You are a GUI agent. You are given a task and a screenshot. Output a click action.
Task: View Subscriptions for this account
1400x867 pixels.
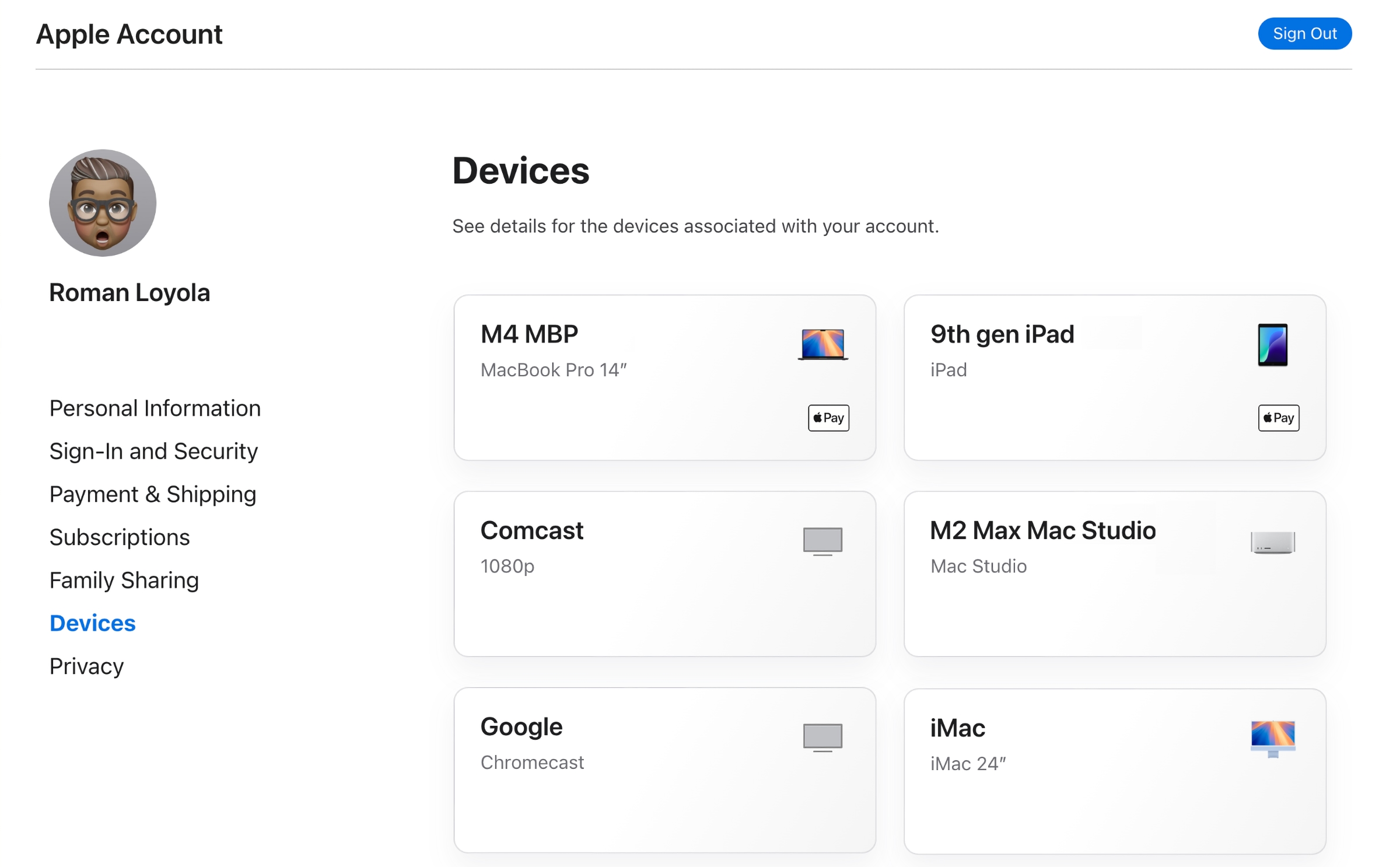tap(120, 537)
